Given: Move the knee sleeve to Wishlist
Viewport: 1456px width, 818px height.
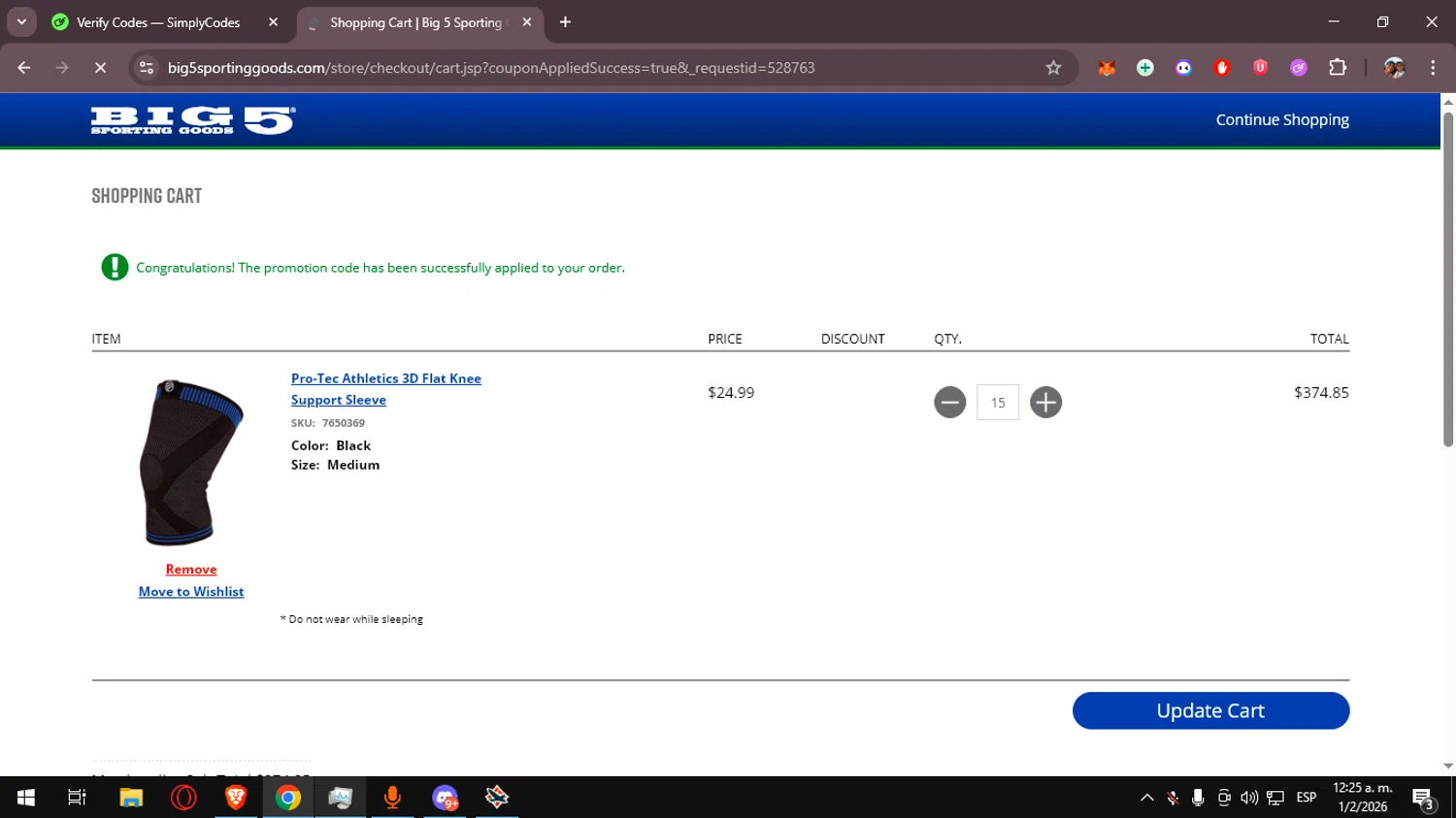Looking at the screenshot, I should tap(191, 592).
